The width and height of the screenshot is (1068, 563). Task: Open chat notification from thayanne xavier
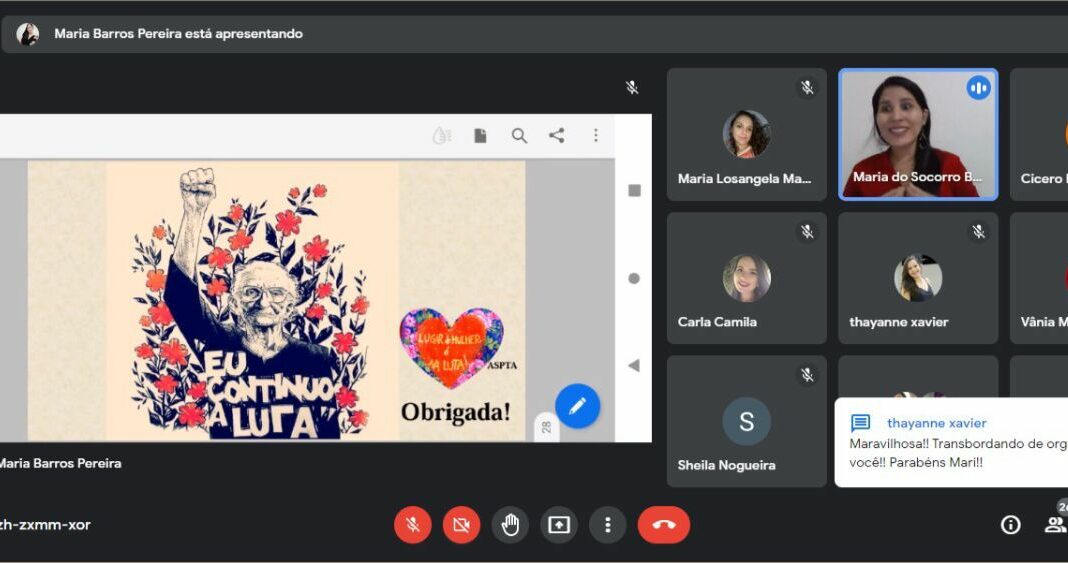click(x=952, y=443)
